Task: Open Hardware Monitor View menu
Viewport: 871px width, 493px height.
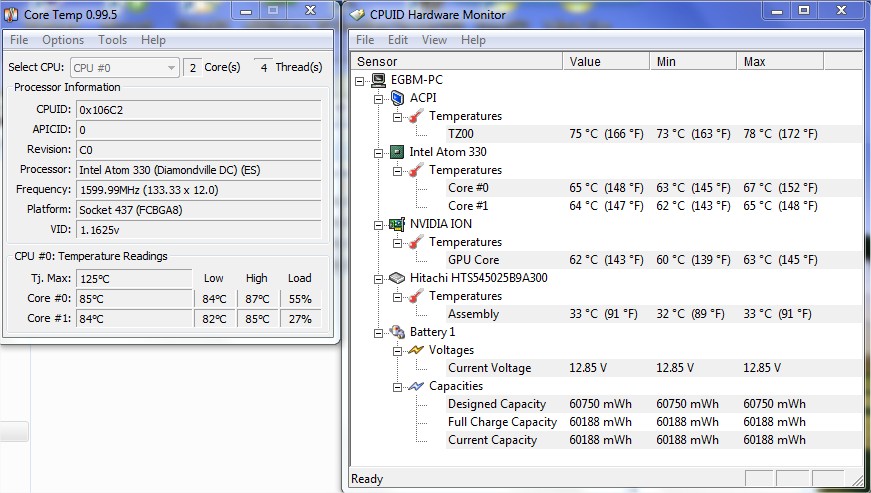Action: [x=434, y=40]
